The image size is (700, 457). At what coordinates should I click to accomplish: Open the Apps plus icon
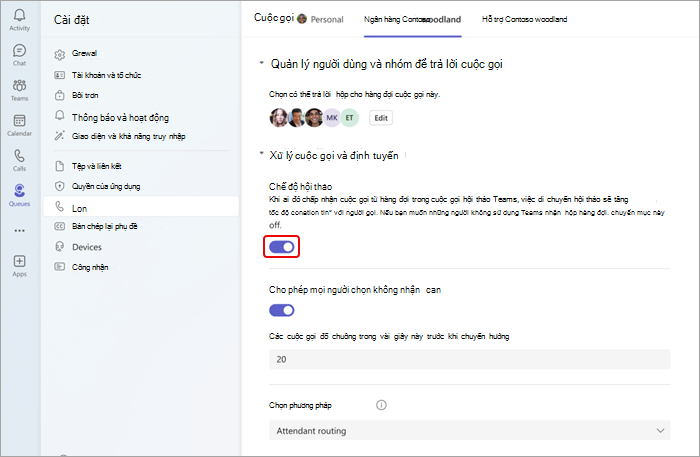pos(19,261)
